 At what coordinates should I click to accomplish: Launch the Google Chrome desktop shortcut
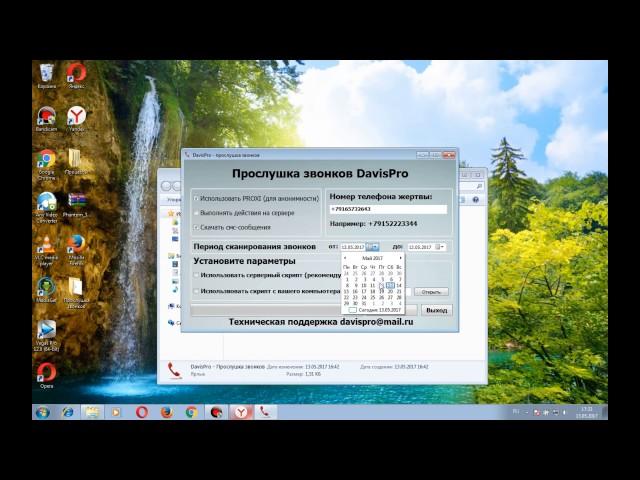click(47, 164)
